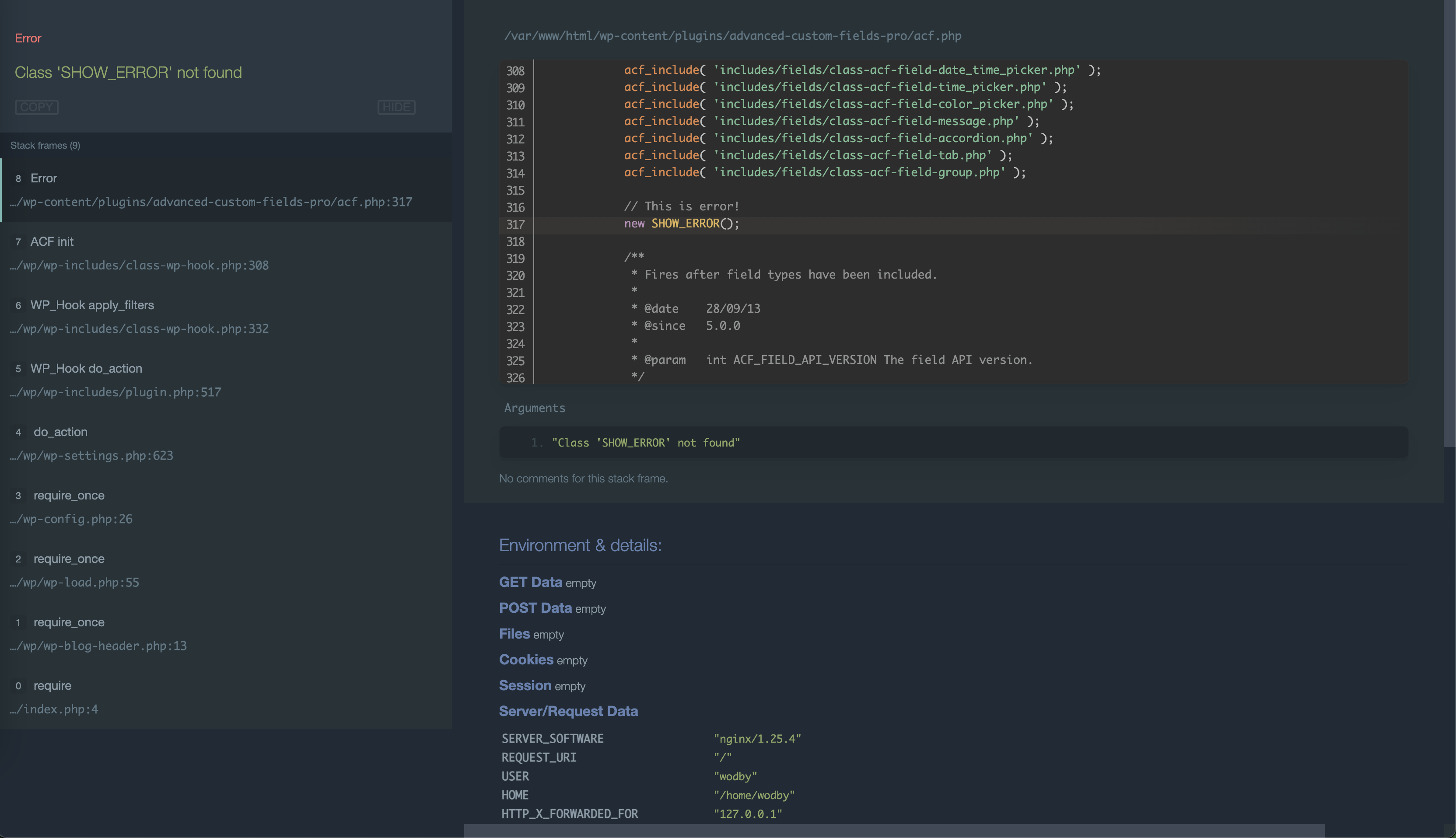Click the Session section heading
The image size is (1456, 838).
click(525, 685)
